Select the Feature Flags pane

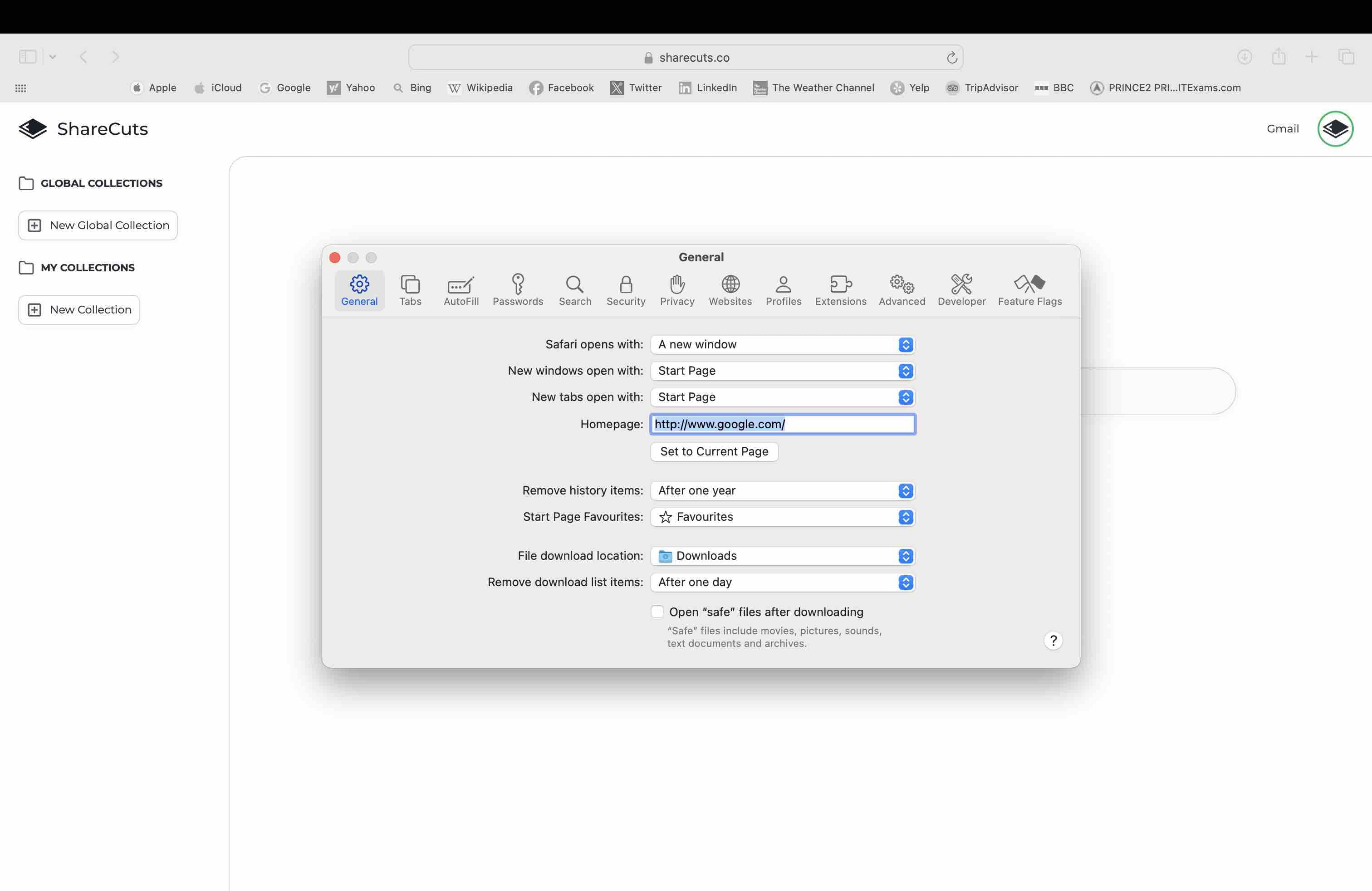click(1029, 290)
